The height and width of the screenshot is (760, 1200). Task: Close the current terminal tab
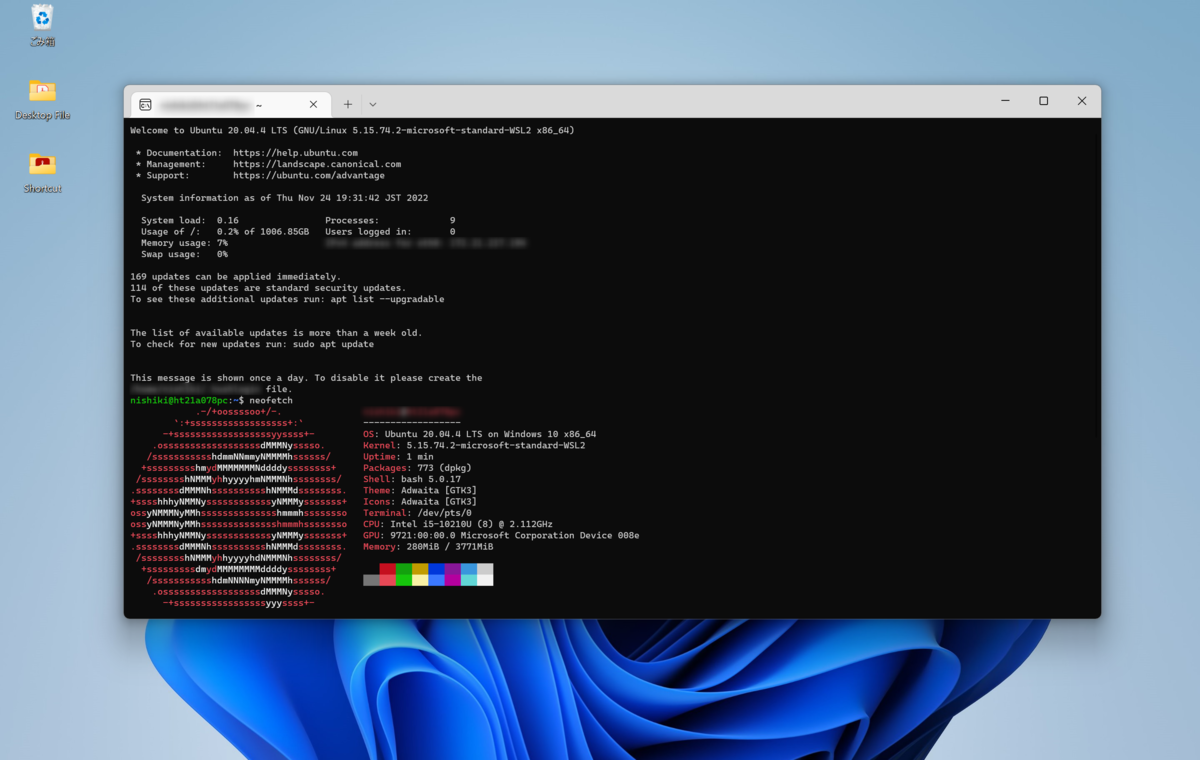pyautogui.click(x=313, y=104)
